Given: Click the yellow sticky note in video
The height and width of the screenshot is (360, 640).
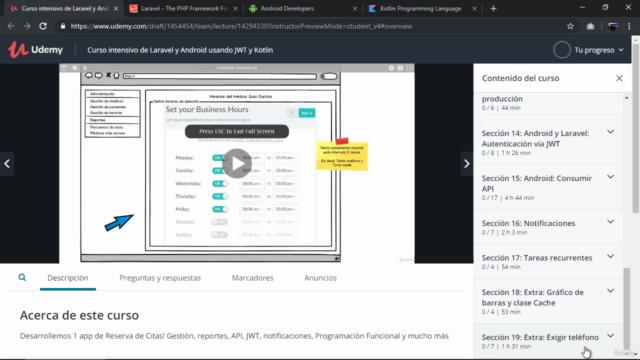Looking at the screenshot, I should coord(342,155).
